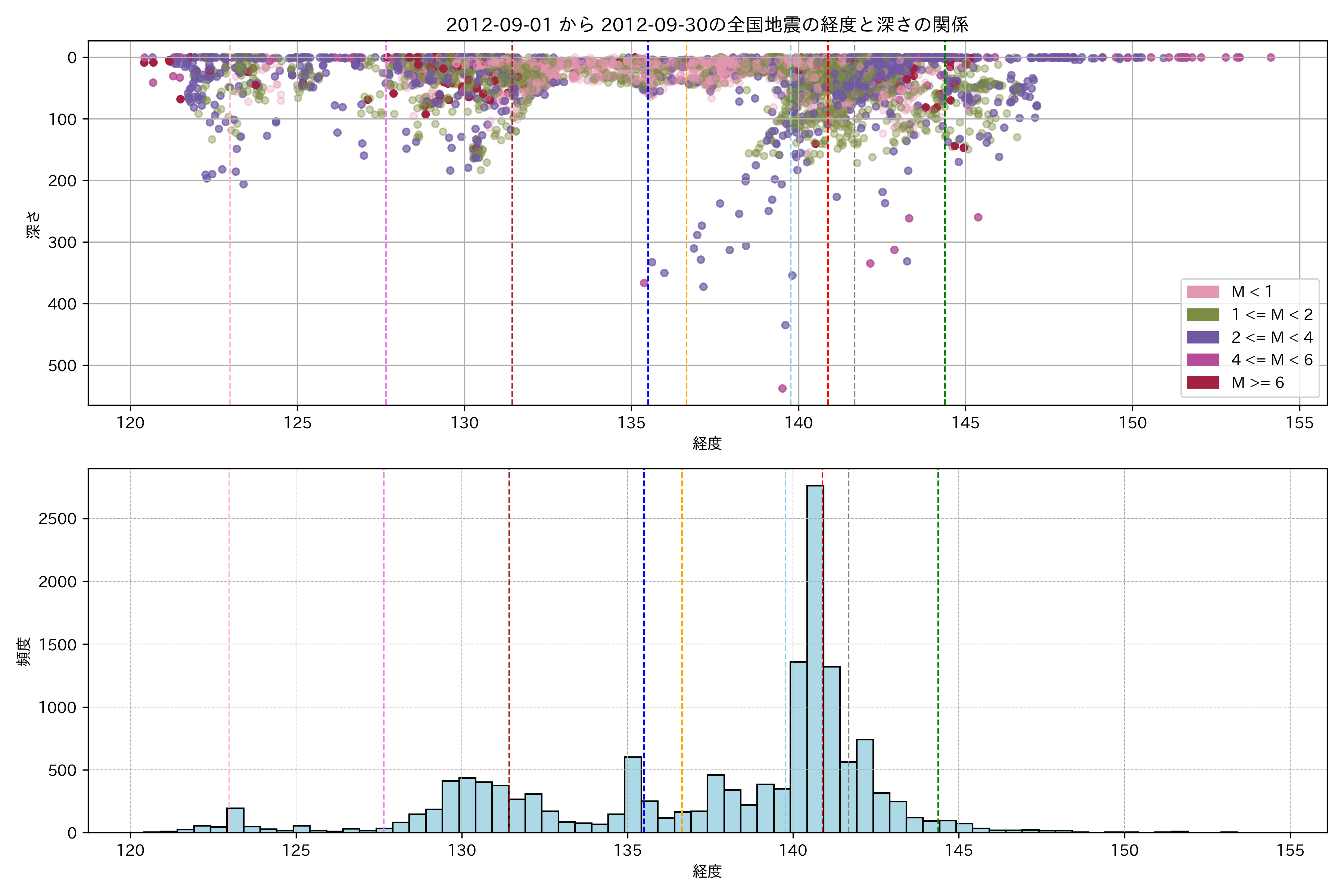Screen dimensions: 1344x896
Task: Click the legend text 'M >= 6'
Action: tap(1257, 383)
